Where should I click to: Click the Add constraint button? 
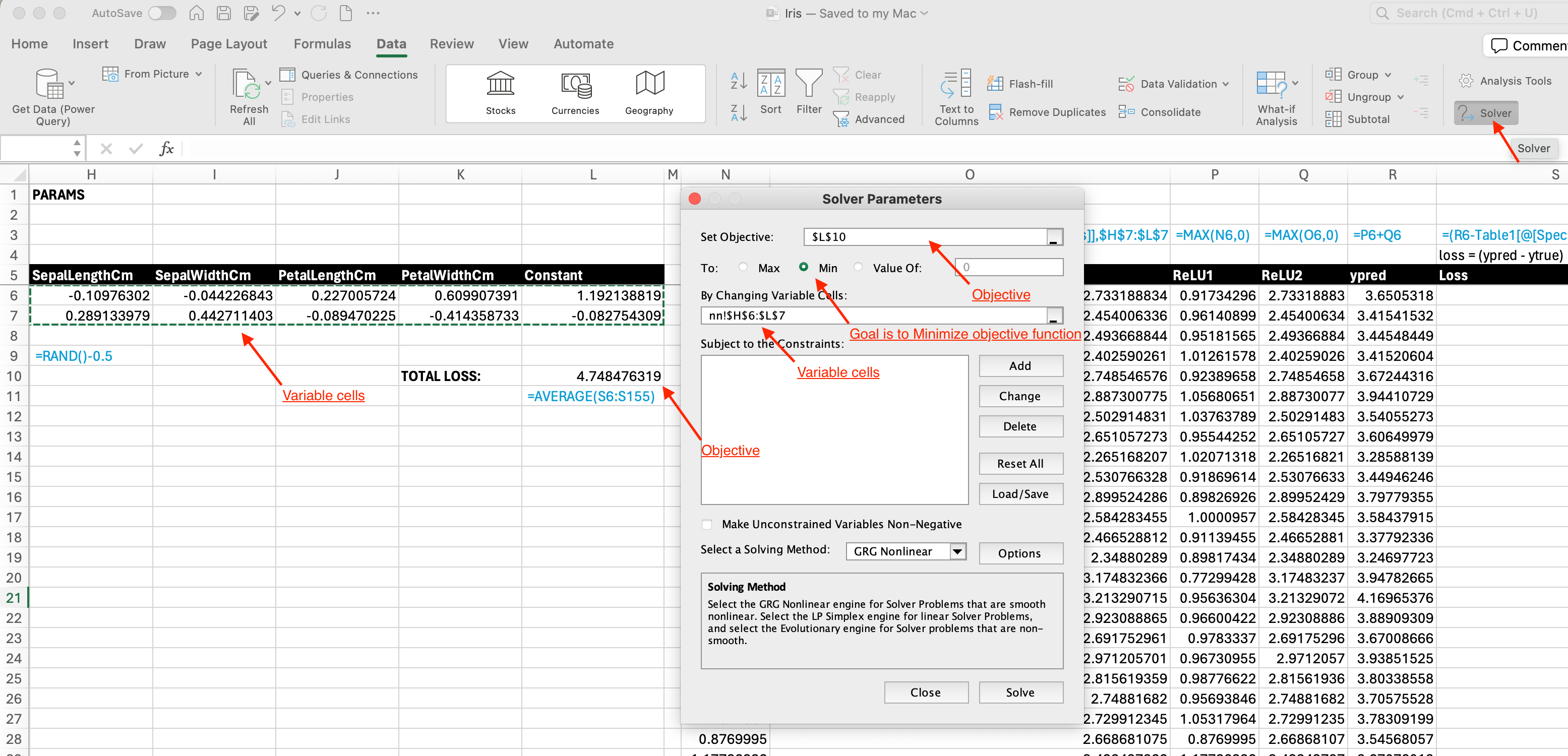coord(1021,366)
